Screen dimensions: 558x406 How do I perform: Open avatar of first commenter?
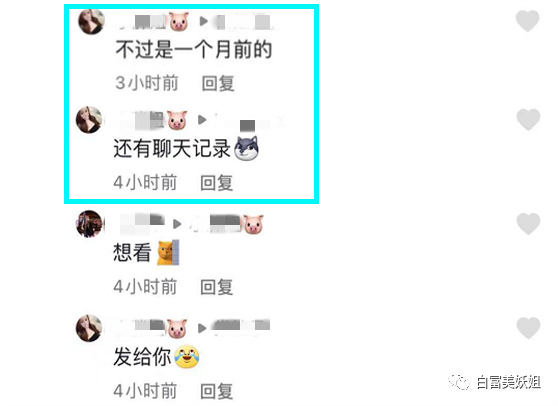click(x=91, y=21)
